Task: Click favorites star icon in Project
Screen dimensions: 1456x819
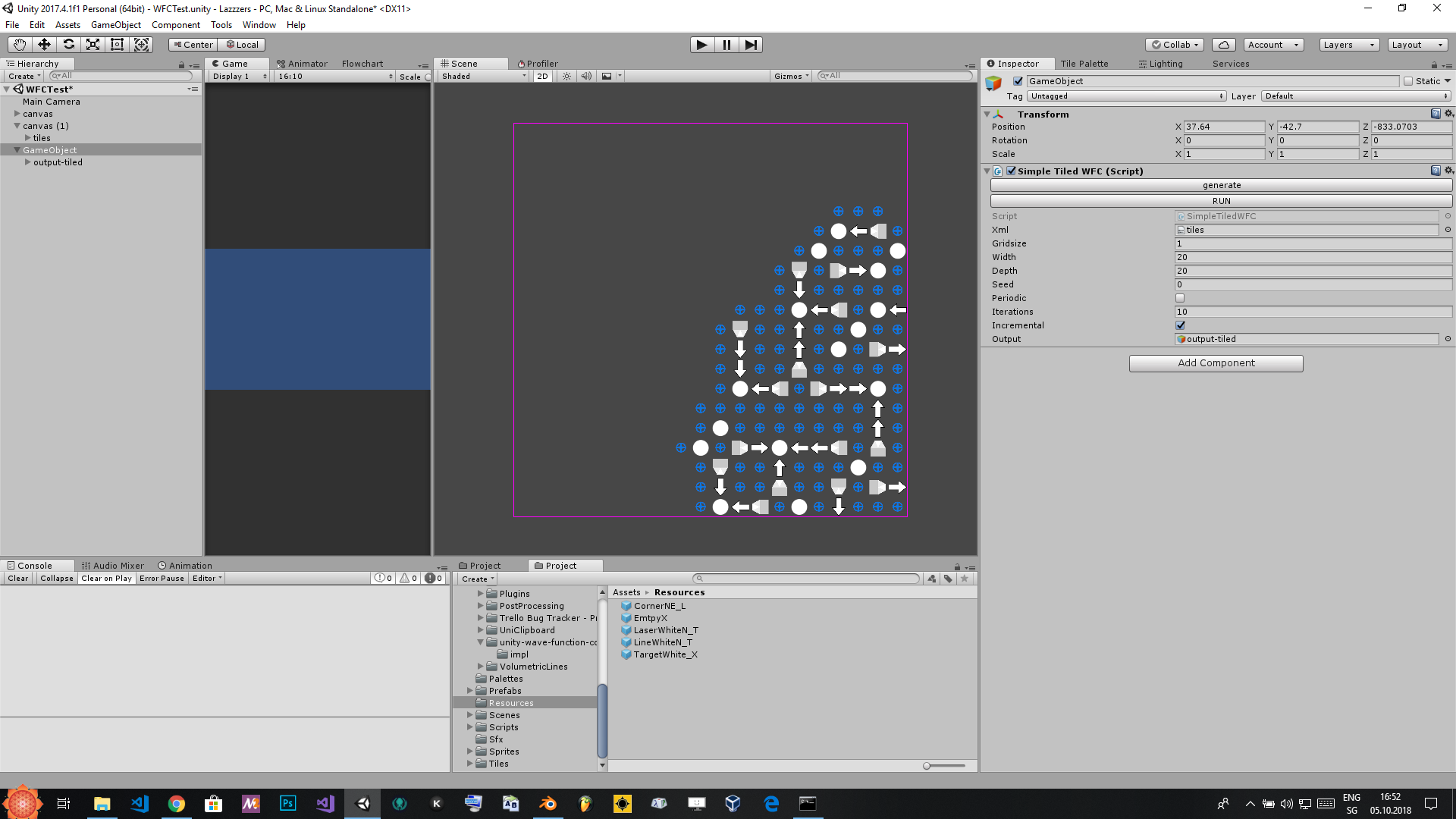Action: pyautogui.click(x=965, y=579)
